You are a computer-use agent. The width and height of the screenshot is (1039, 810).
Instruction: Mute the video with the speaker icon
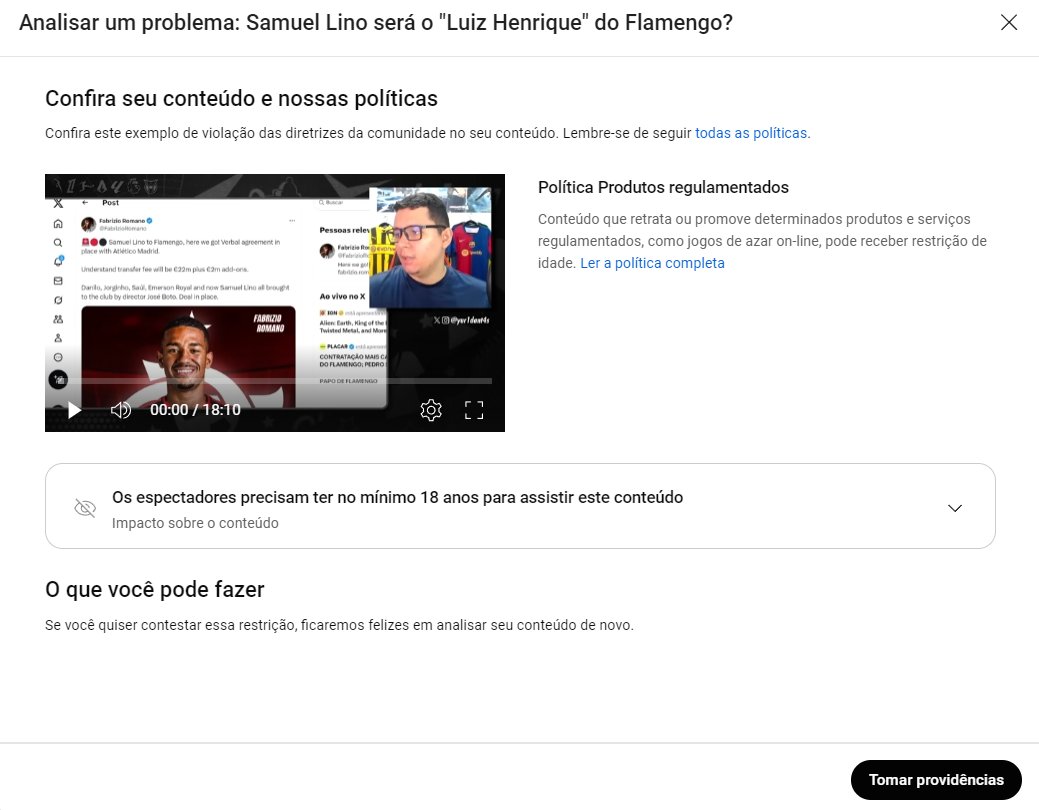[121, 410]
